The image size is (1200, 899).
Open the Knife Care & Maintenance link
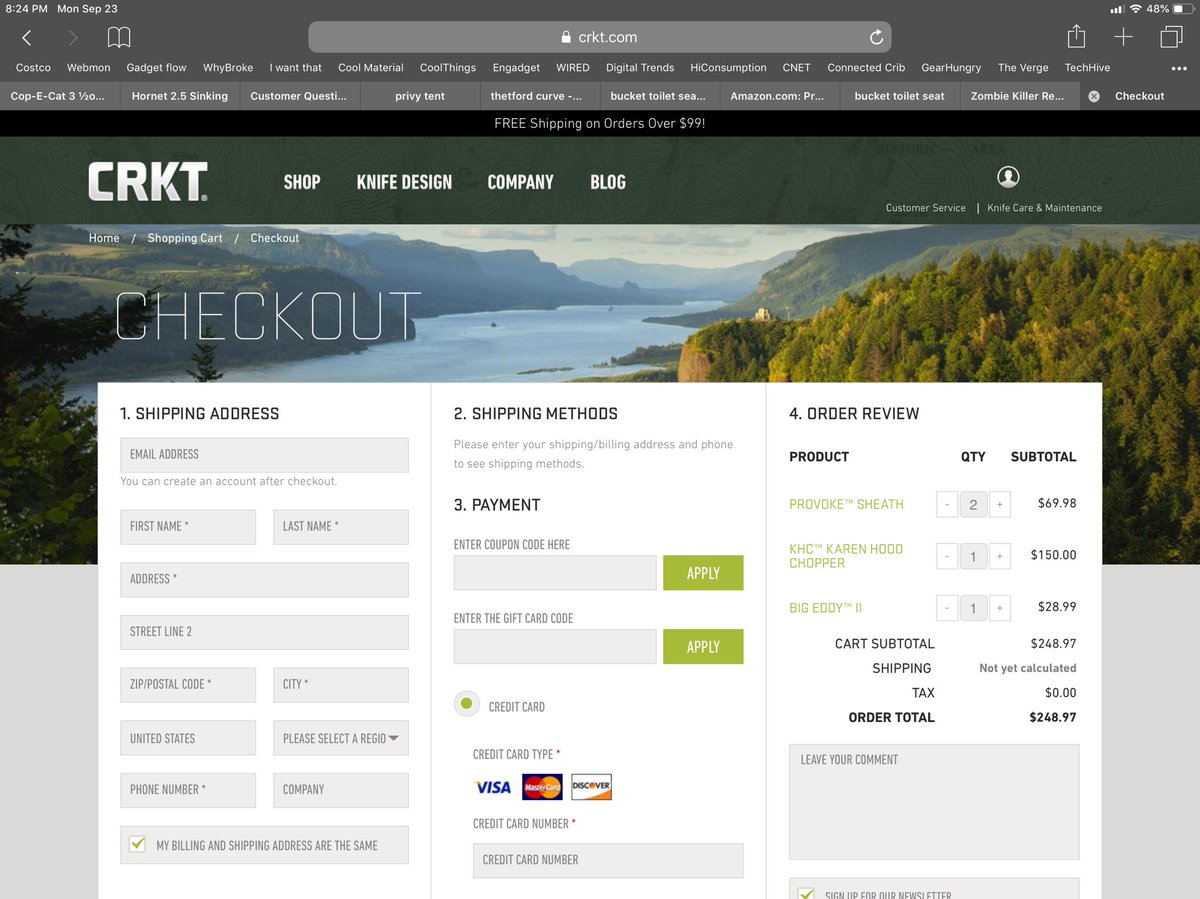[1044, 208]
